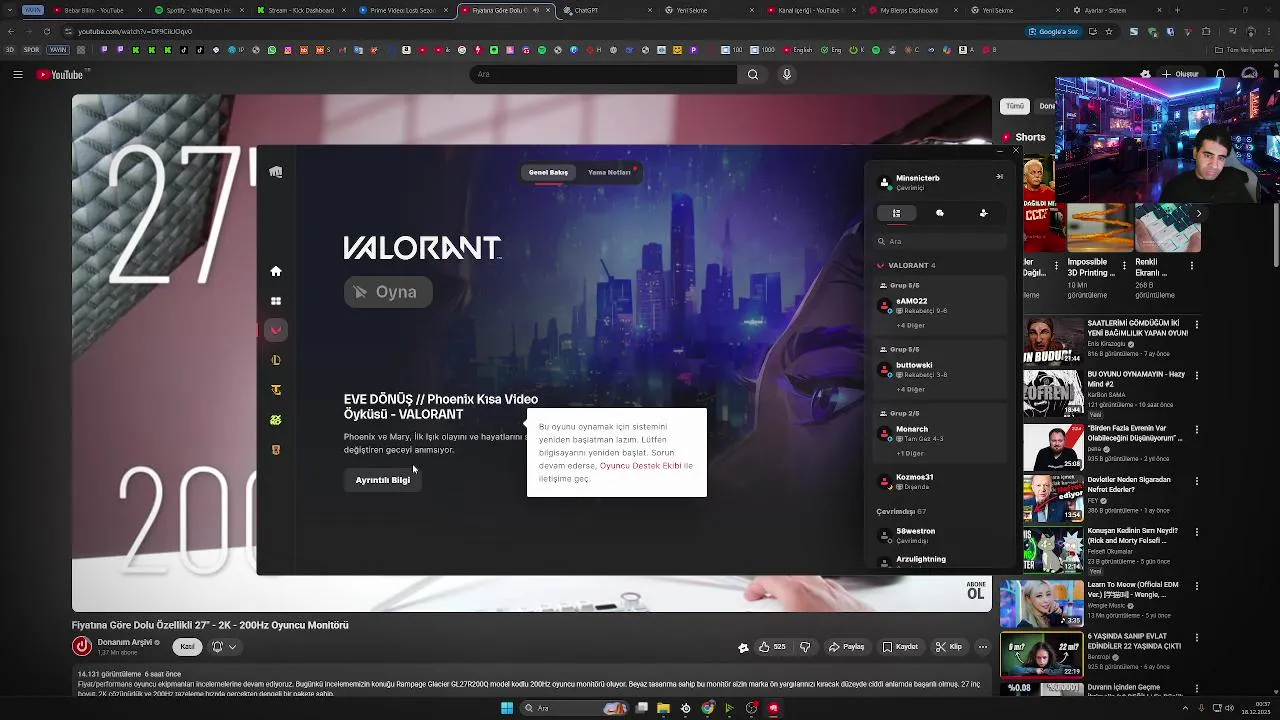Collapse the VALORANT 4 friends group

[x=906, y=265]
